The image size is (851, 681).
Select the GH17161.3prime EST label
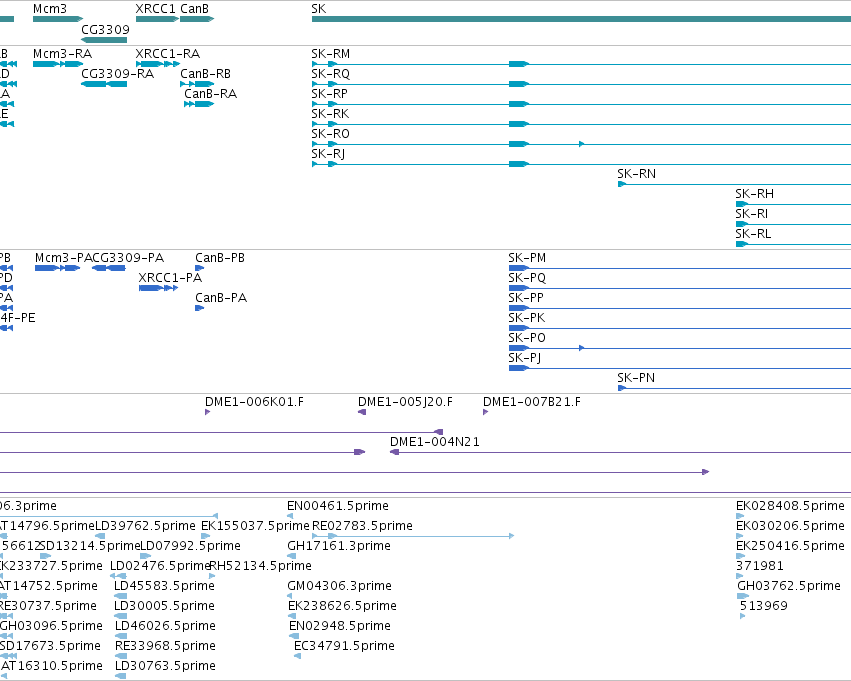(339, 546)
